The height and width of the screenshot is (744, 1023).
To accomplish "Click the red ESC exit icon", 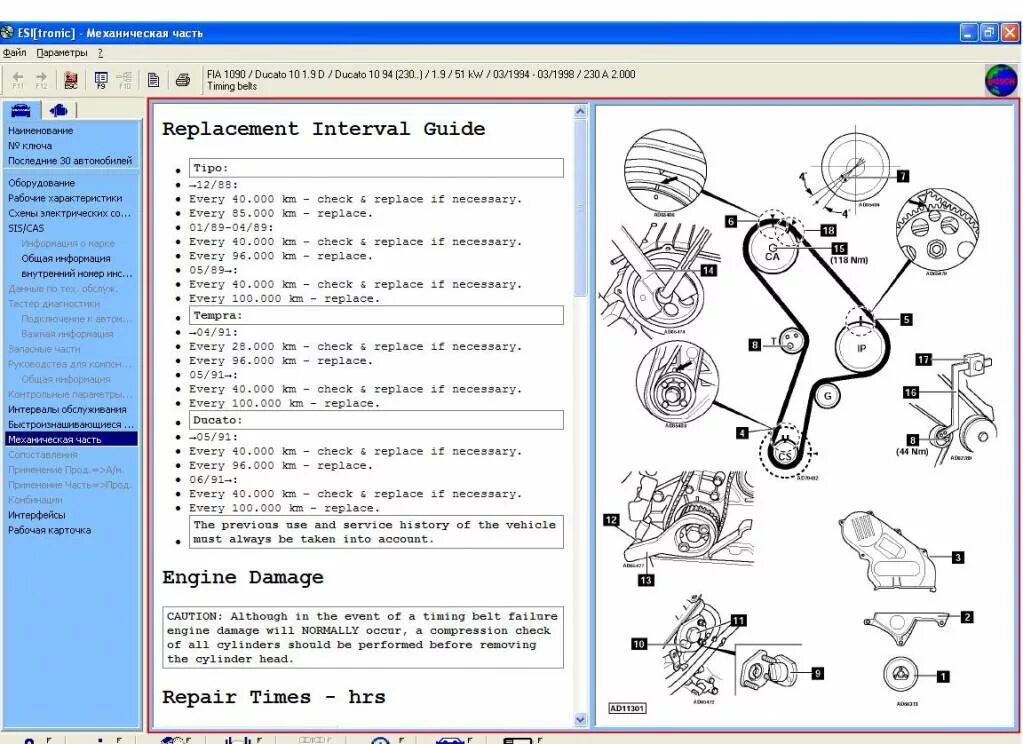I will [x=70, y=80].
